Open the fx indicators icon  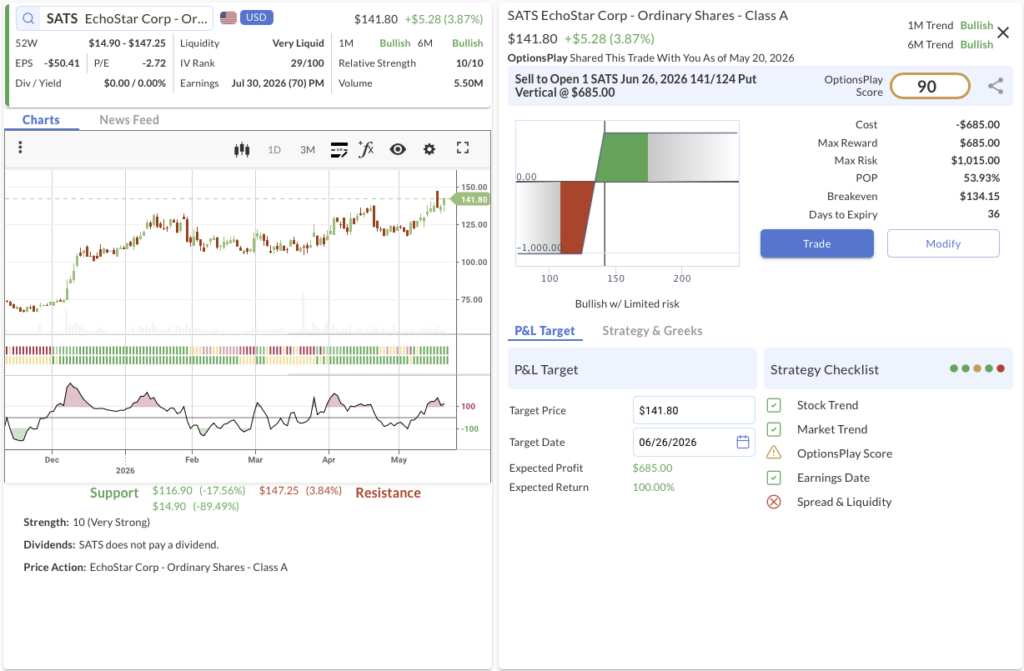pos(366,149)
